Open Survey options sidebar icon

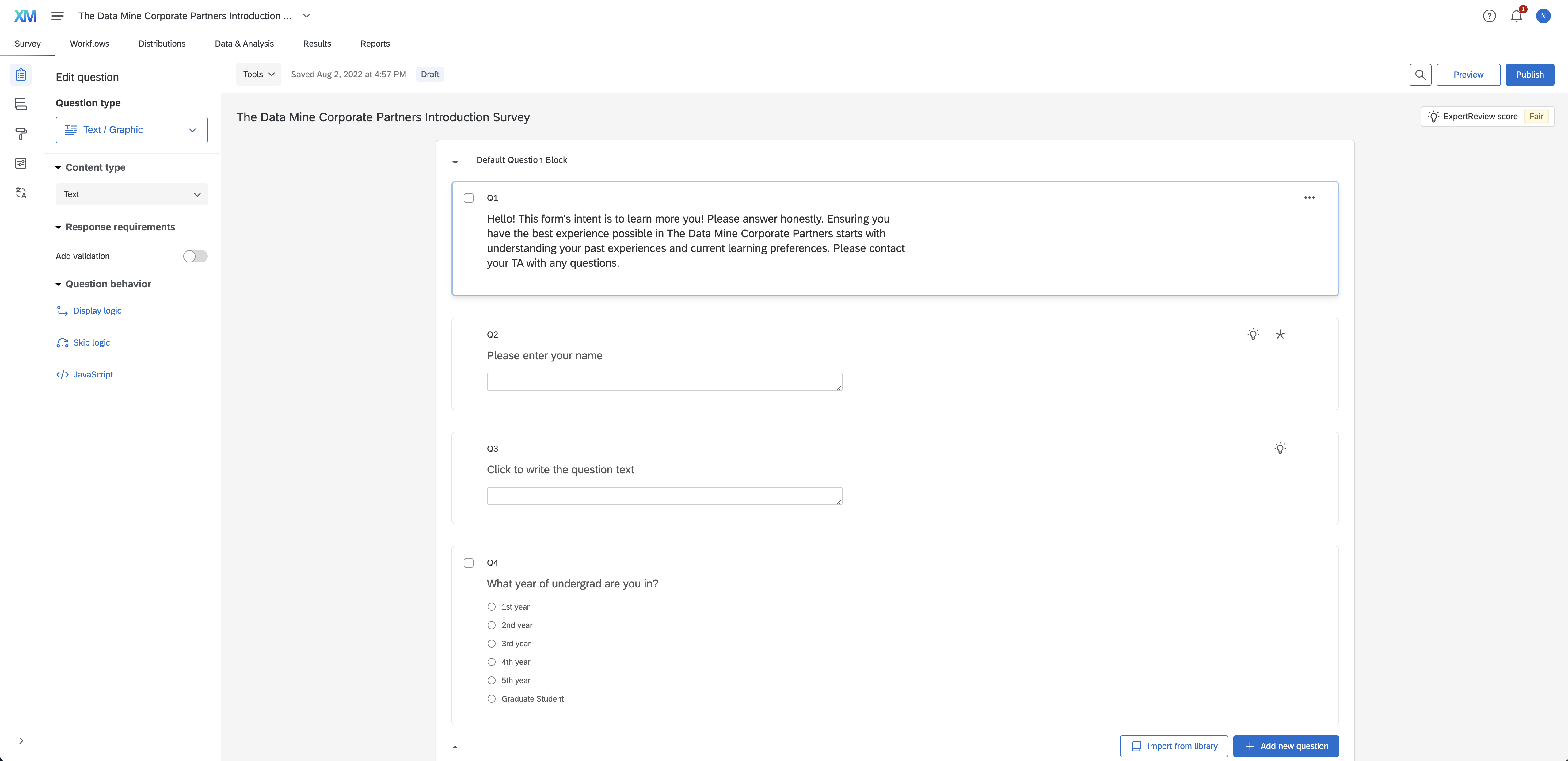pyautogui.click(x=21, y=163)
